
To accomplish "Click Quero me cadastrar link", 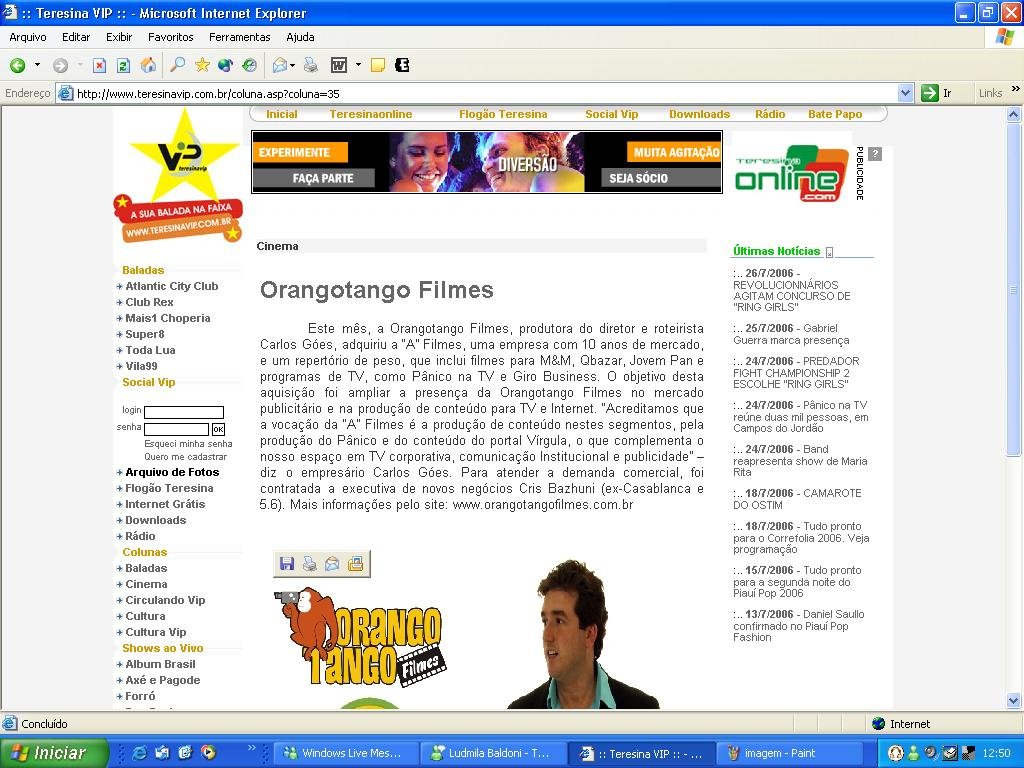I will [185, 457].
